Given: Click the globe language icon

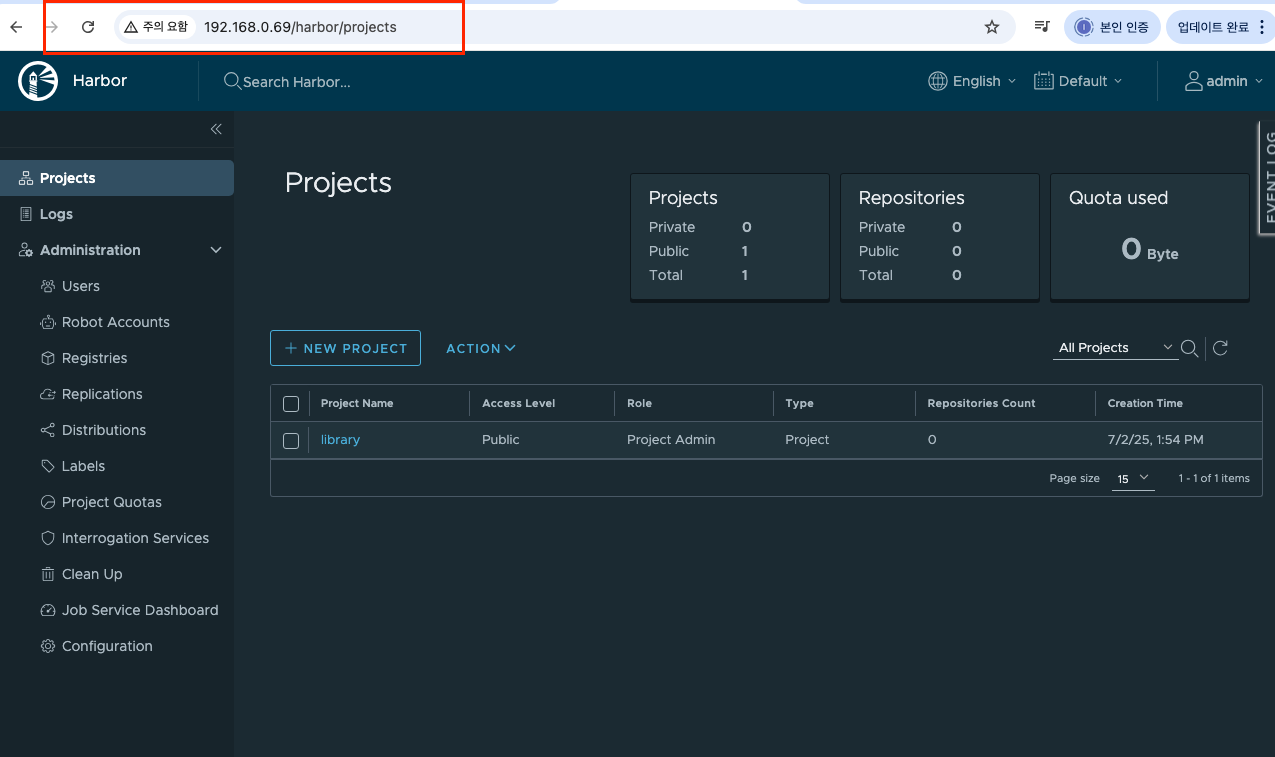Looking at the screenshot, I should [938, 81].
